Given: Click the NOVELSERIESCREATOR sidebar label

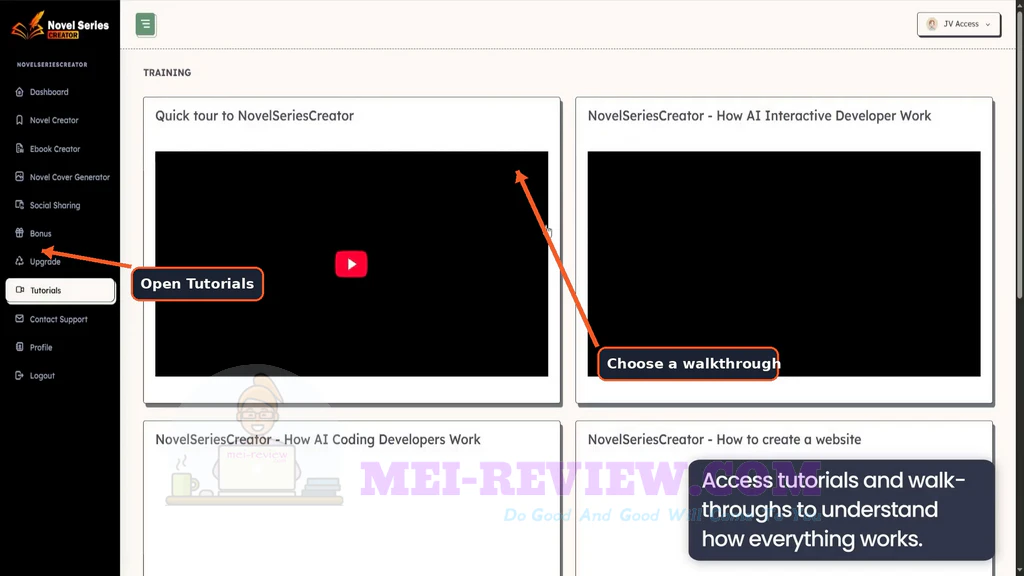Looking at the screenshot, I should point(52,65).
